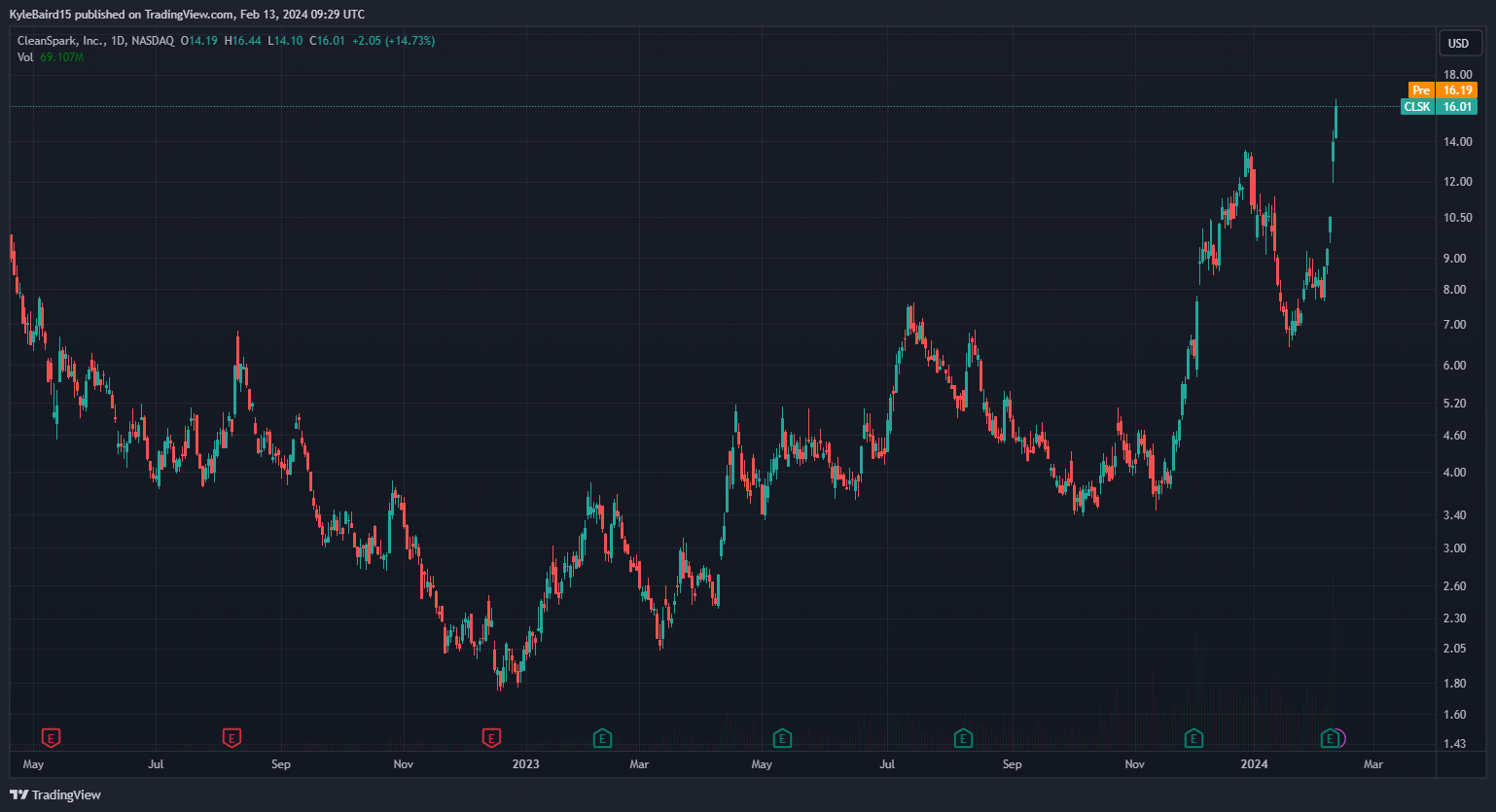Click the 18.00 price axis label
Image resolution: width=1496 pixels, height=812 pixels.
click(1457, 75)
